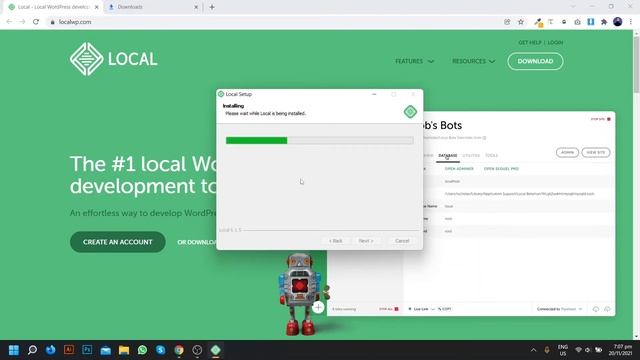Open File Explorer from taskbar
640x360 pixels.
pos(124,350)
